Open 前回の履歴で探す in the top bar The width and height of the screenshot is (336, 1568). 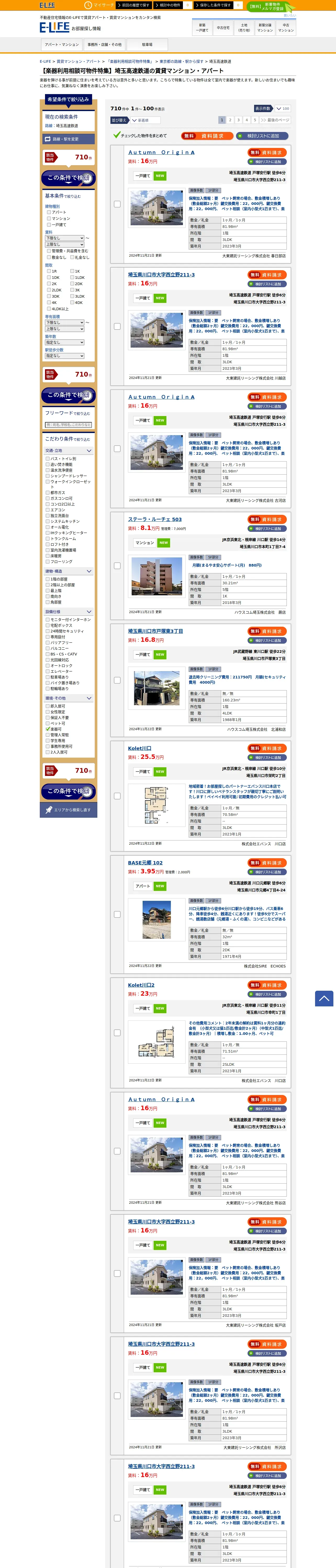click(x=133, y=5)
